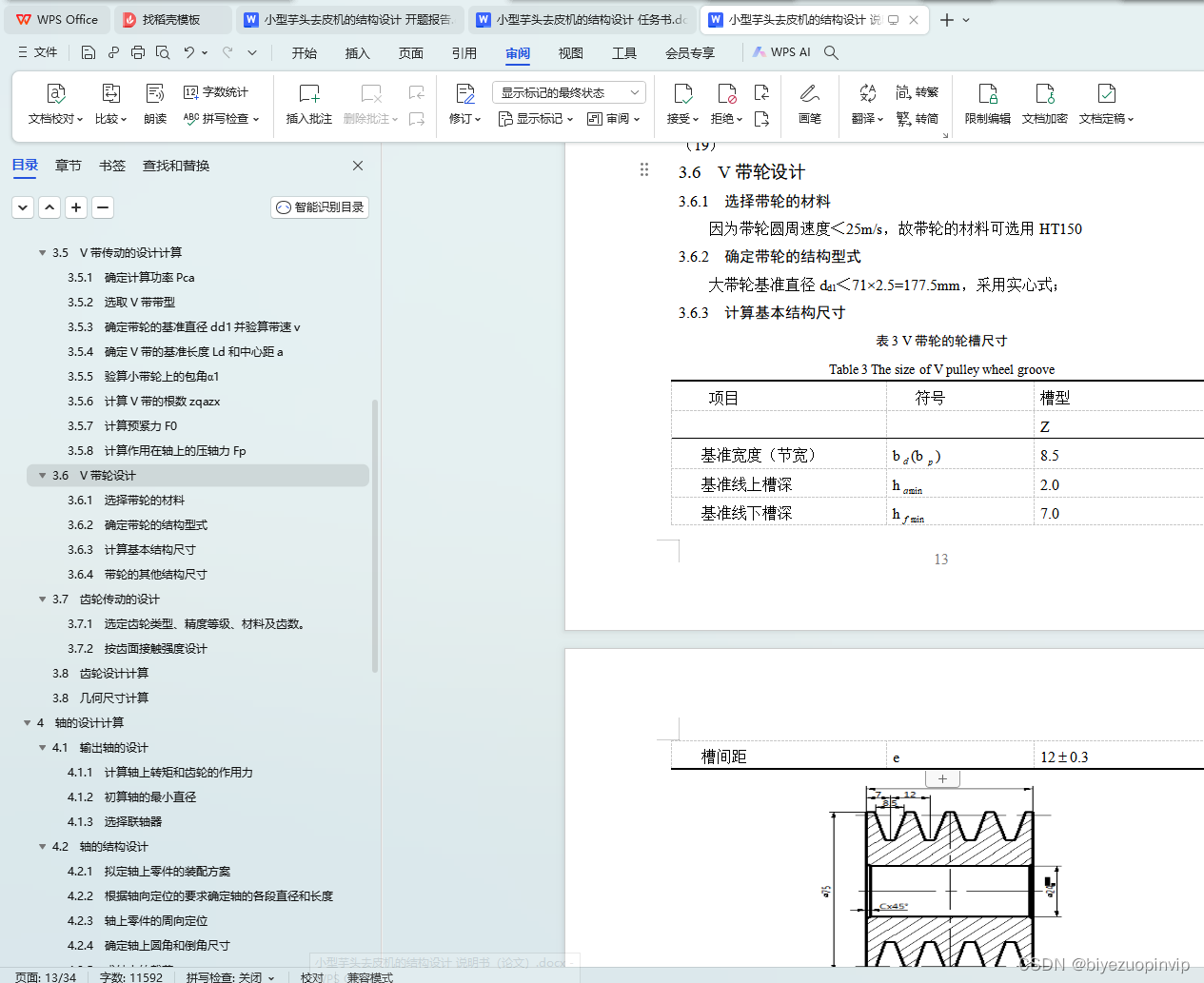Convert text with 转繁

pyautogui.click(x=918, y=92)
